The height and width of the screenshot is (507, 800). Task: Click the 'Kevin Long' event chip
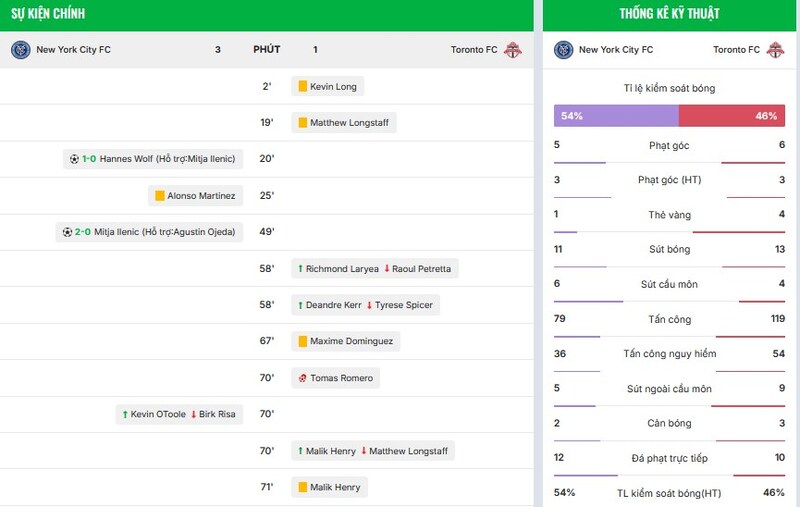[x=328, y=86]
